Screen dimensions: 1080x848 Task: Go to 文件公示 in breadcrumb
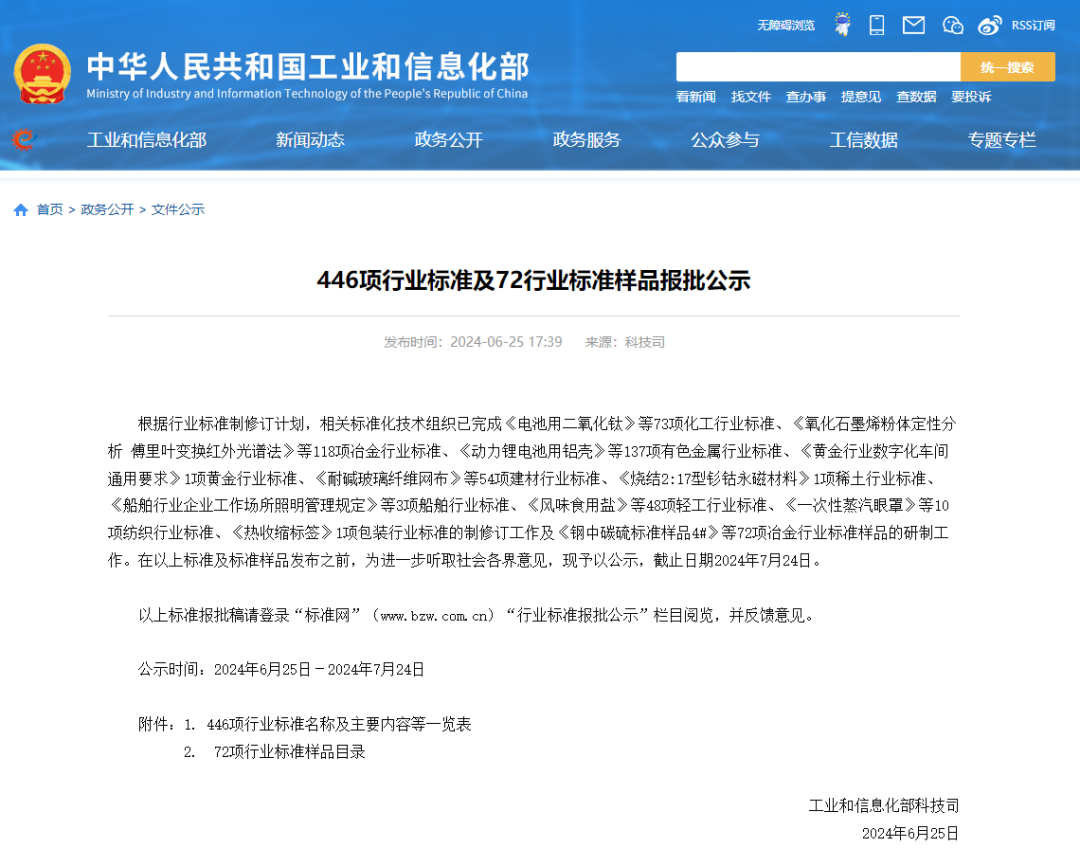pyautogui.click(x=178, y=209)
